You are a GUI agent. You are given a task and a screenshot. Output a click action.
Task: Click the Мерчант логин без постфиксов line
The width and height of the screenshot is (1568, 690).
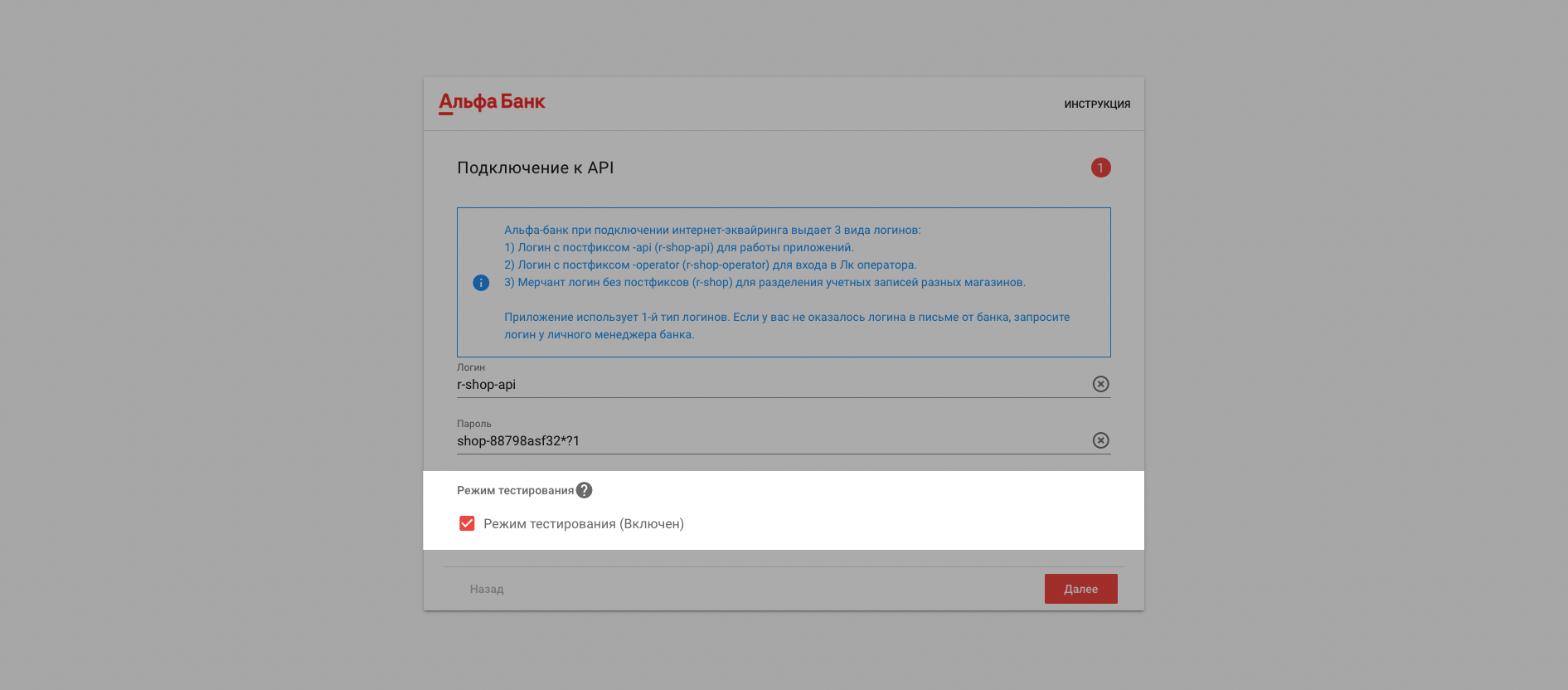765,283
